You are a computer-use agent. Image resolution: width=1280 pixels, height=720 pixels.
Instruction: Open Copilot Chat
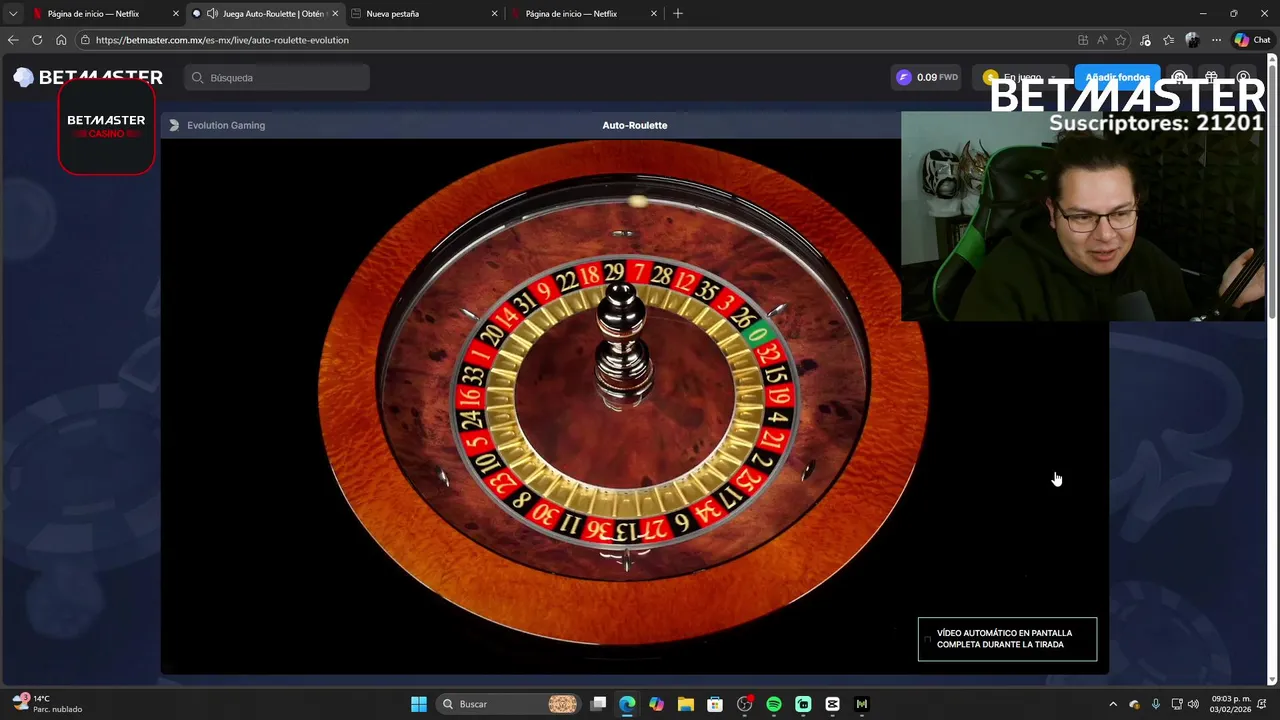[1252, 40]
